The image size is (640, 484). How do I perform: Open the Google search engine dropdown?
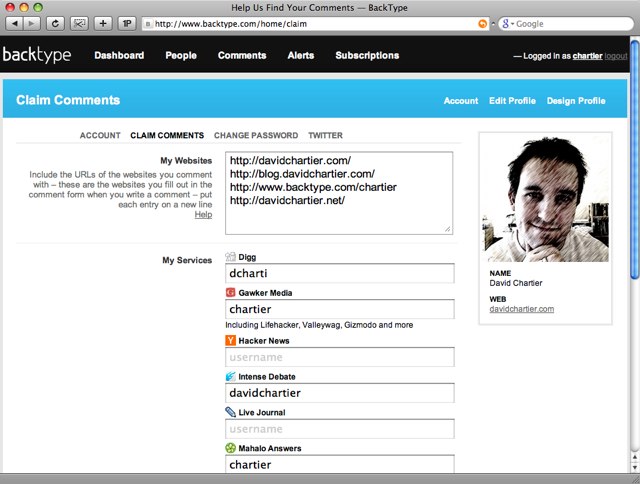click(x=507, y=24)
